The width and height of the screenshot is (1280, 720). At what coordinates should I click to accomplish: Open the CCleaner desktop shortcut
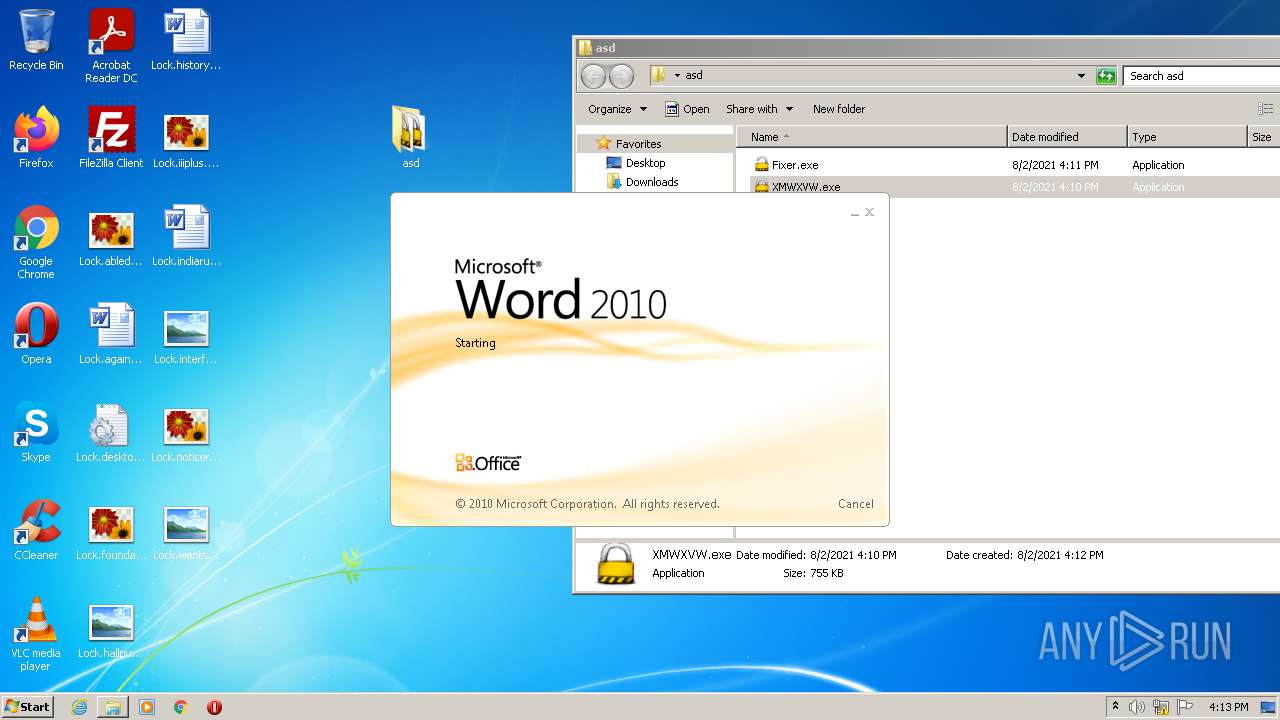click(36, 530)
